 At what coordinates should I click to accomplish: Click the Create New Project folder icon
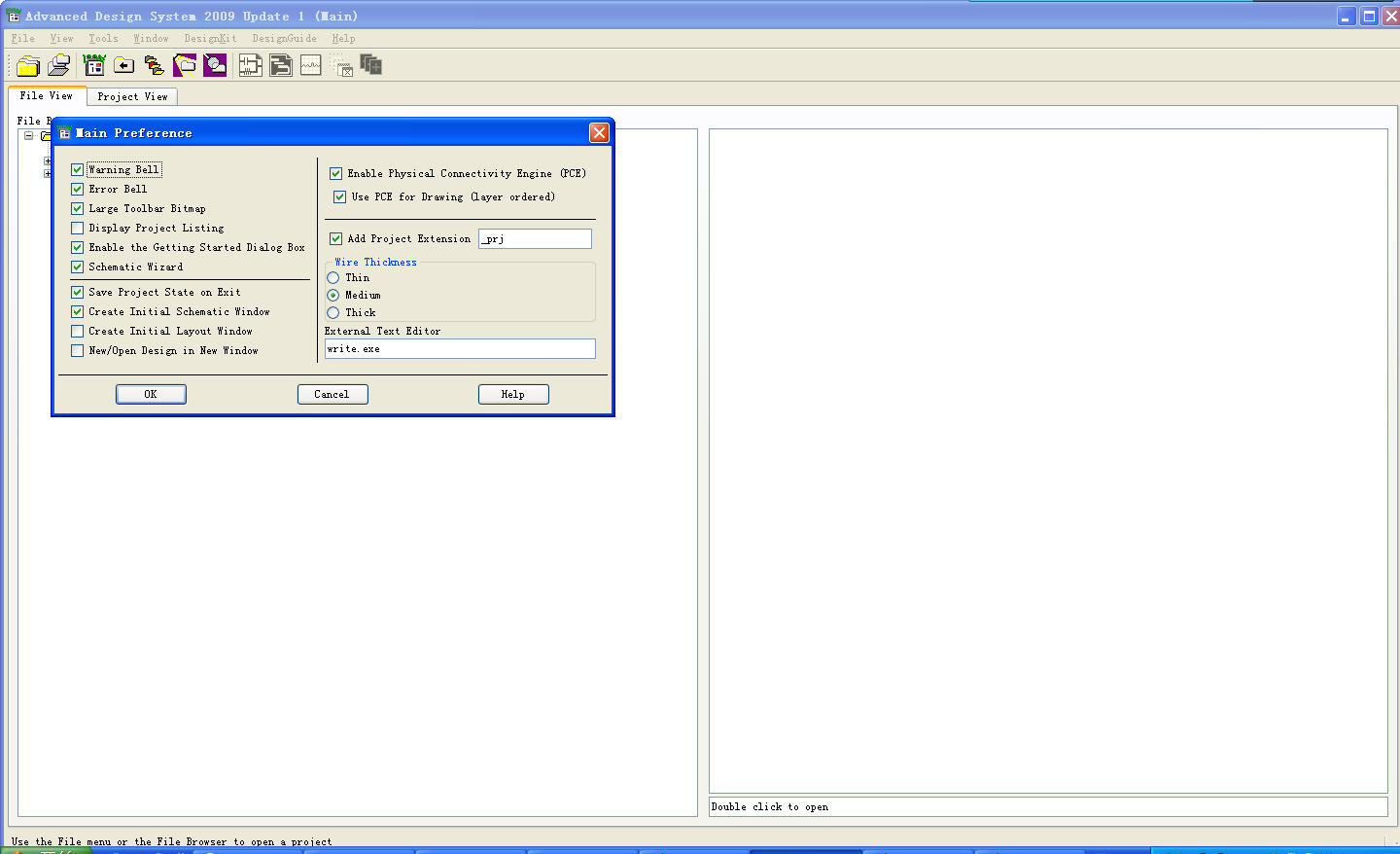28,65
